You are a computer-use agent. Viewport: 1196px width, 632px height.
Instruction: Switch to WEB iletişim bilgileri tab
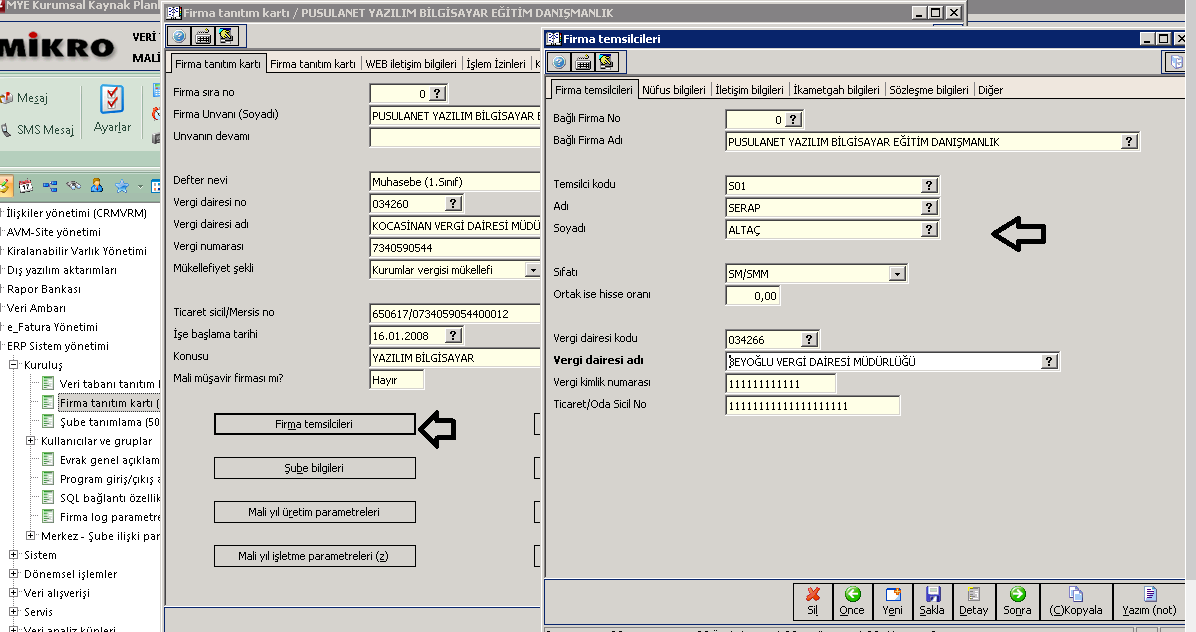click(411, 64)
